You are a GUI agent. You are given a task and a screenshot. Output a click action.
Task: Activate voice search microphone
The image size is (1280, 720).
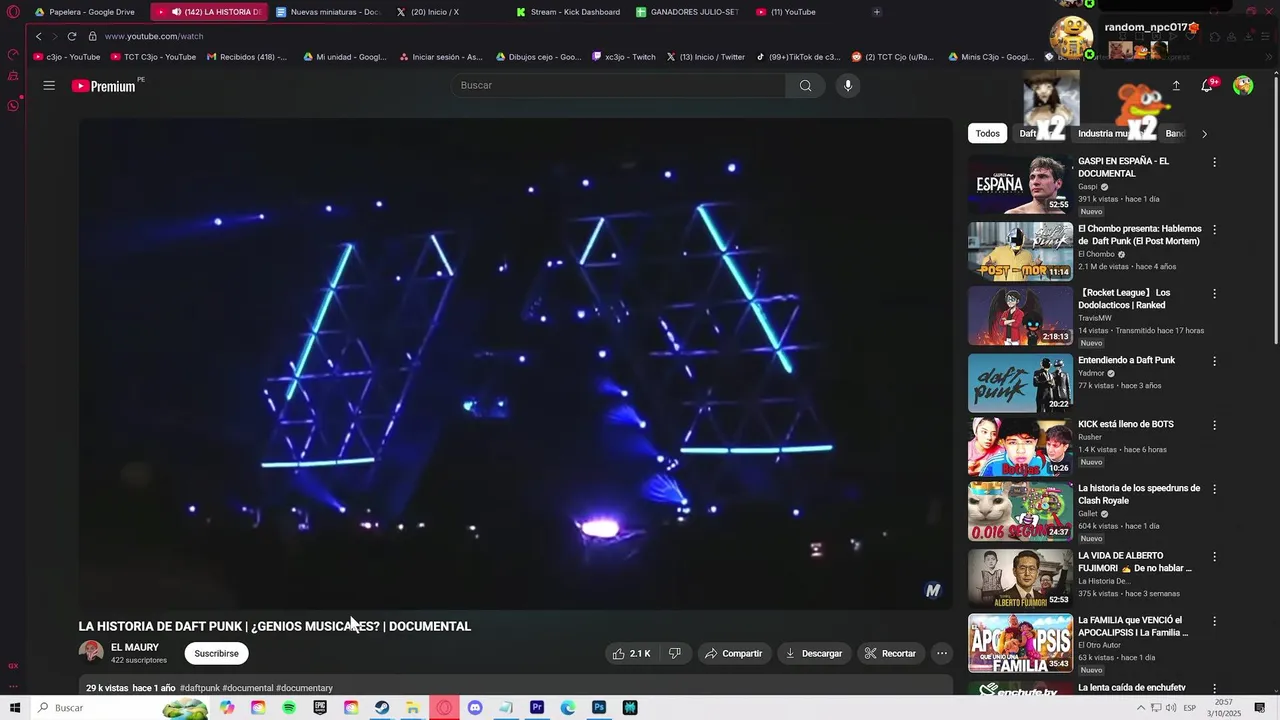point(848,86)
